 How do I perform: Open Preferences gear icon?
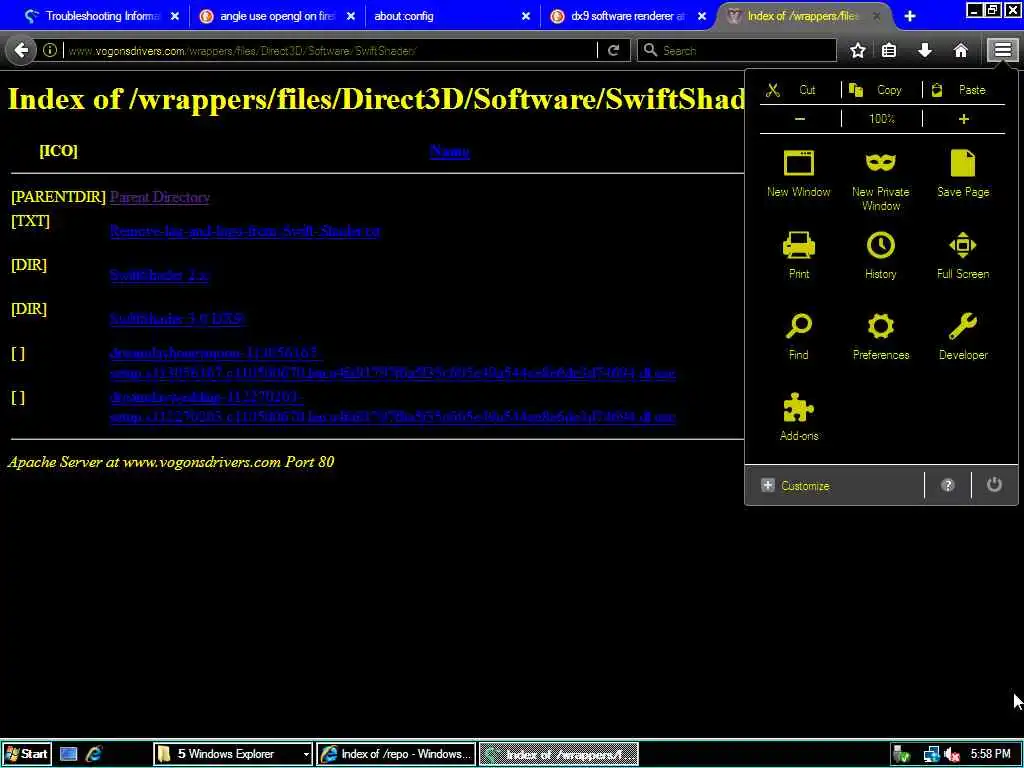point(880,336)
